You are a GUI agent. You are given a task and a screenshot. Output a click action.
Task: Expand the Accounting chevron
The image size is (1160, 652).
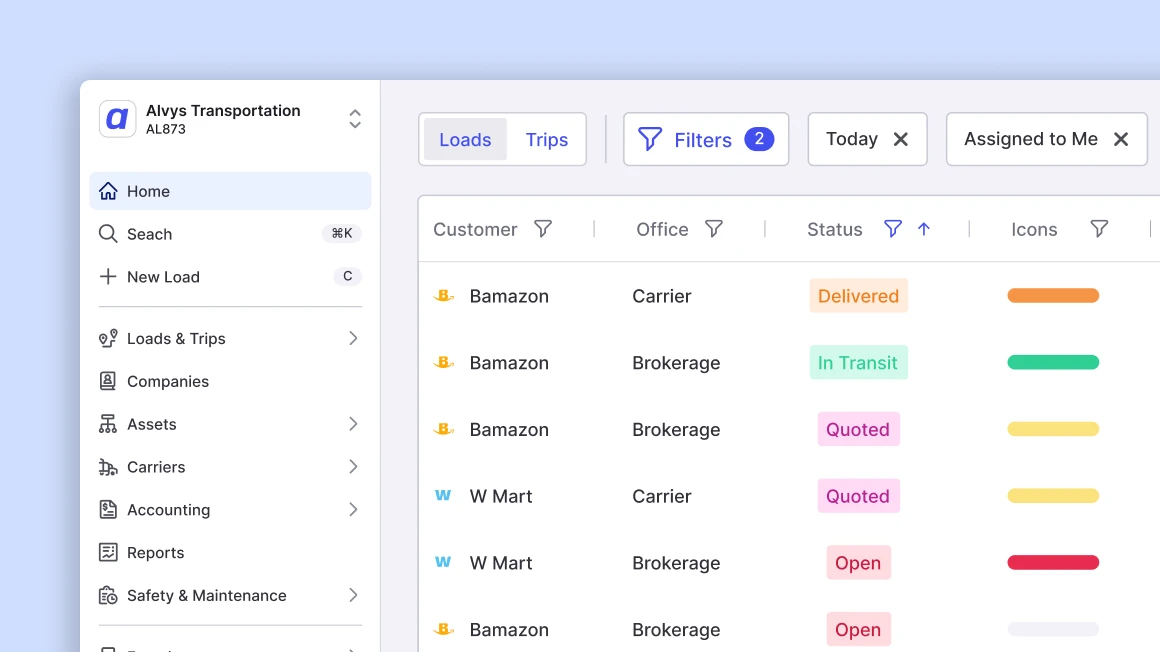pyautogui.click(x=353, y=510)
